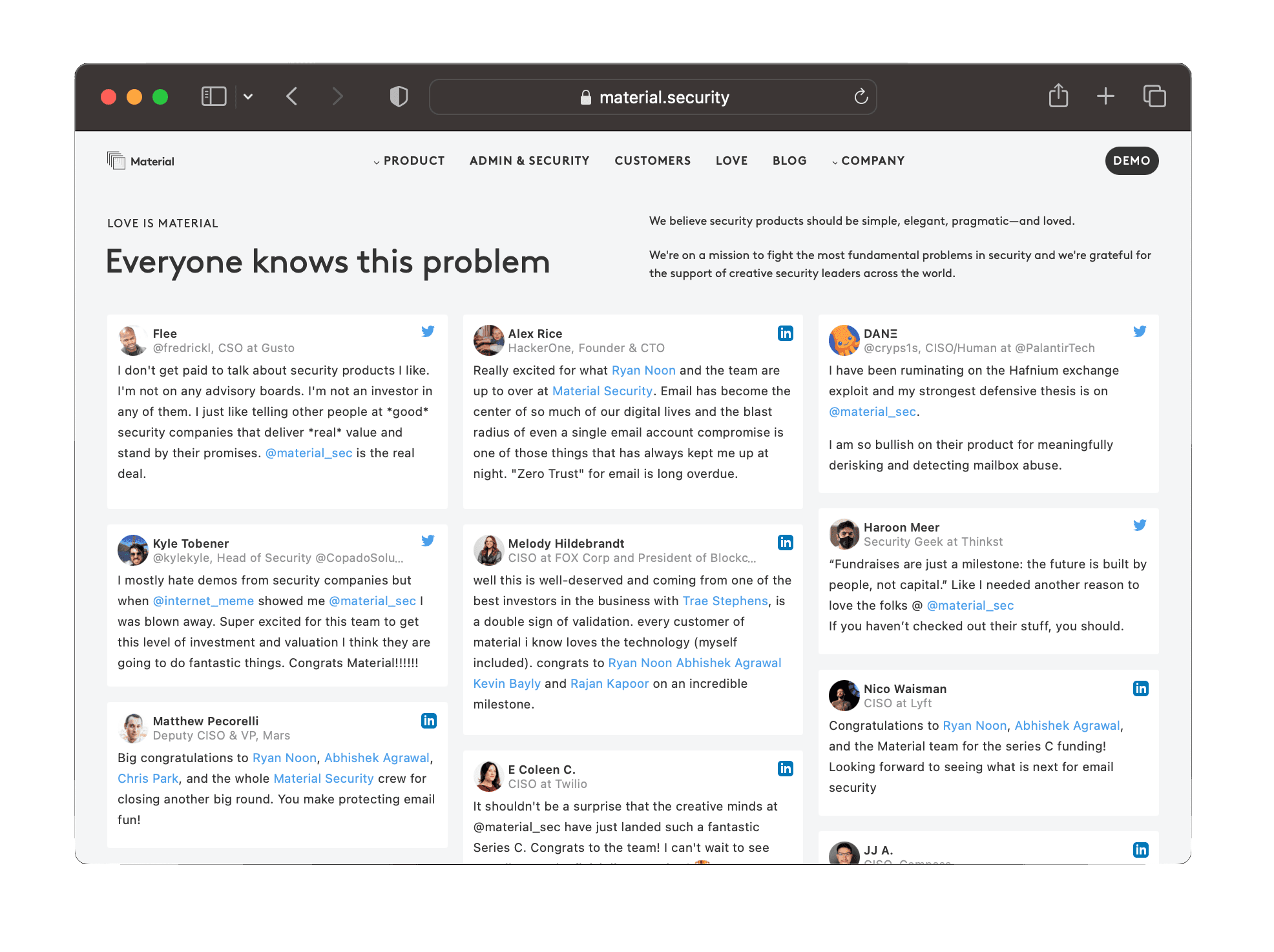
Task: Open Twitter icon on Haroon Meer's card
Action: coord(1140,525)
